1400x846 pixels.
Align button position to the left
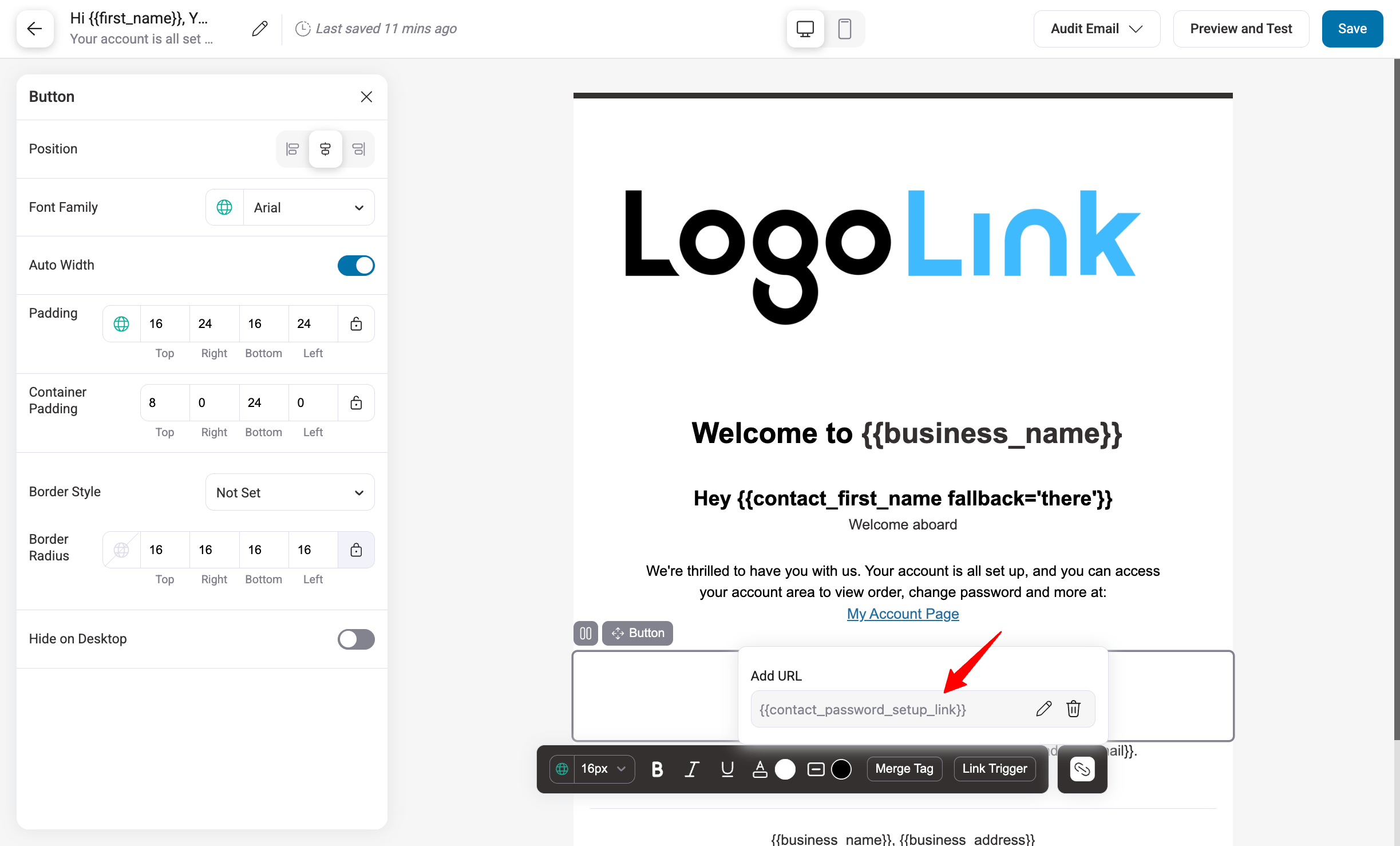tap(292, 149)
